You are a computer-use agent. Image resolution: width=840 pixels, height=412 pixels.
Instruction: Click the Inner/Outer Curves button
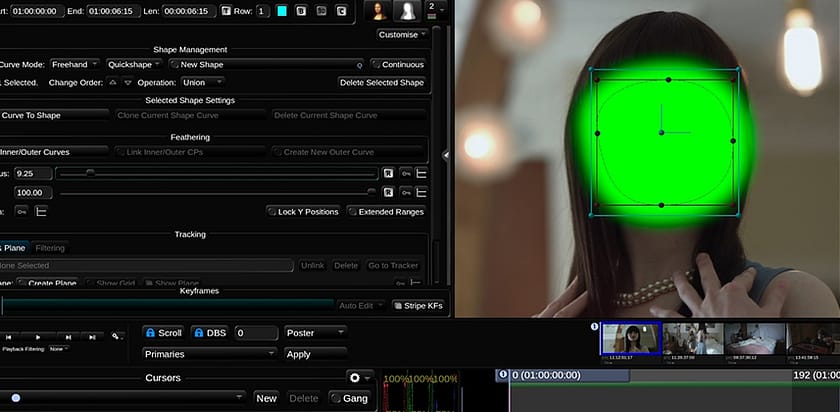pyautogui.click(x=54, y=152)
